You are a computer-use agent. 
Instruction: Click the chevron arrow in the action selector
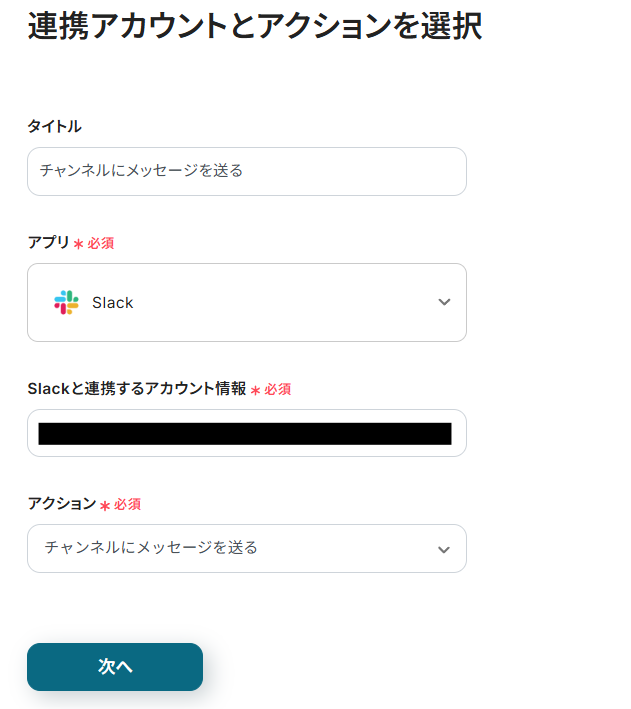[x=444, y=549]
